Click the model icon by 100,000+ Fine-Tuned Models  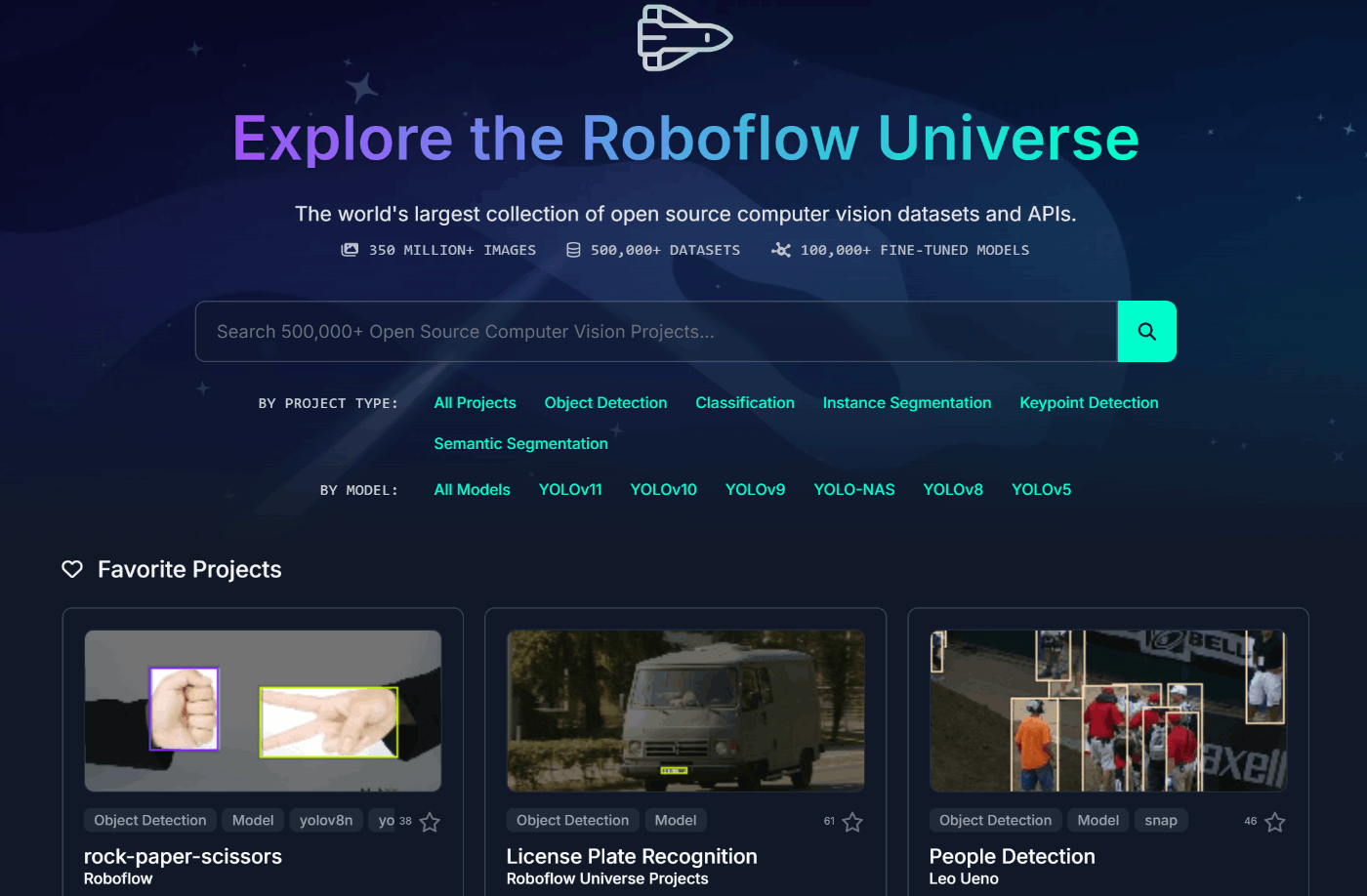[781, 250]
